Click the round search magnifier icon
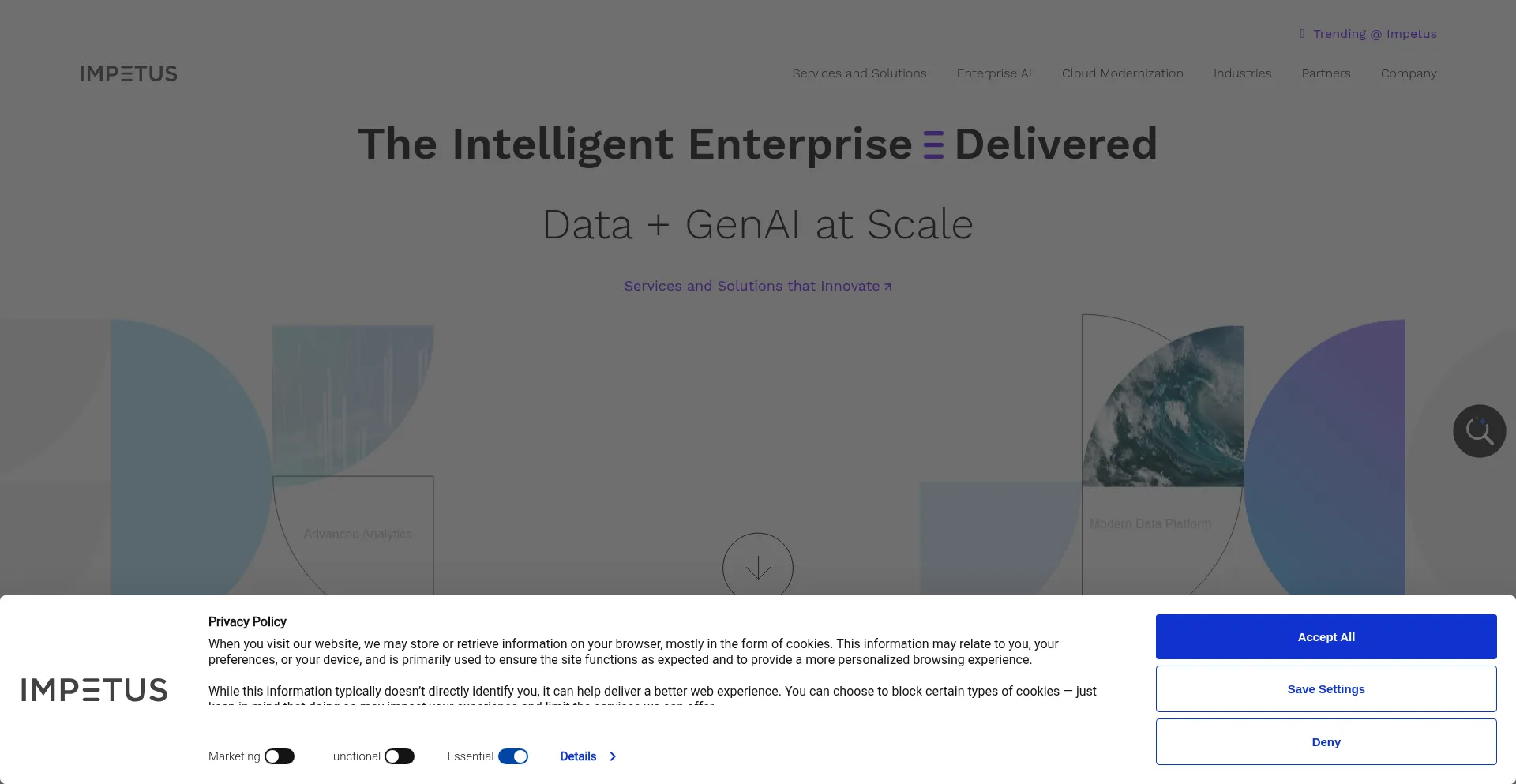The image size is (1516, 784). [1479, 431]
